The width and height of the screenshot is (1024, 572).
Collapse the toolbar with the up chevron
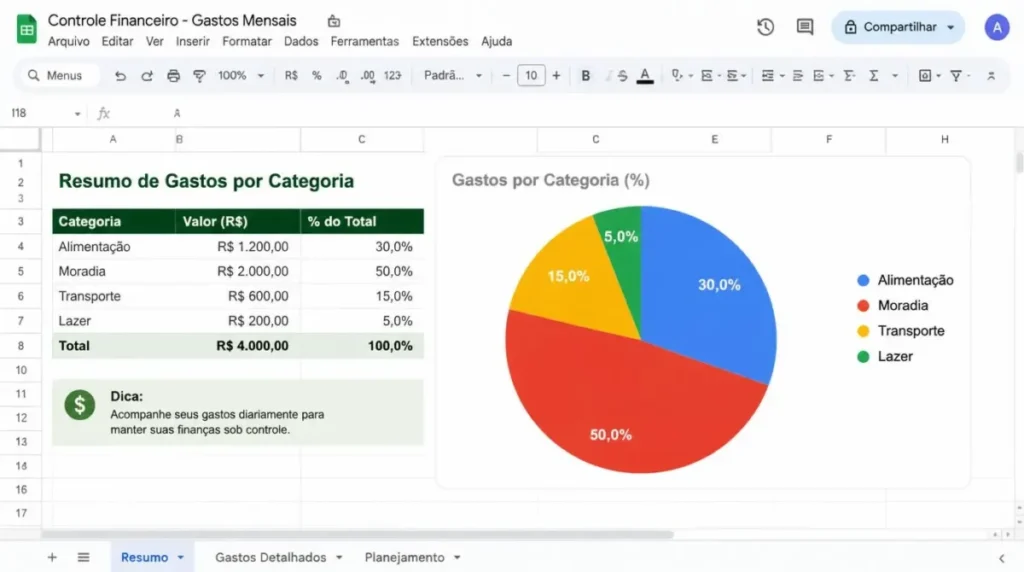coord(991,76)
